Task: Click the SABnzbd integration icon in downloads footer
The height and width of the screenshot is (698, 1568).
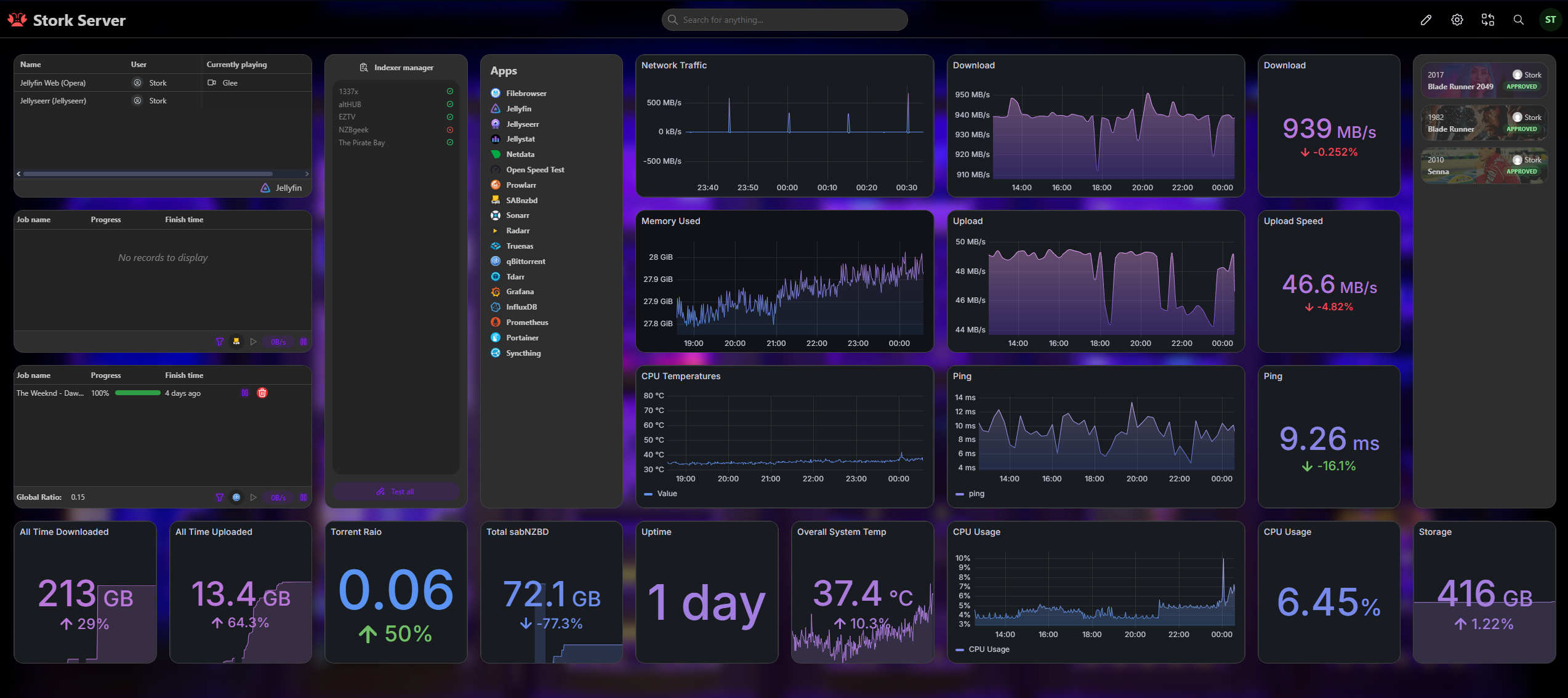Action: point(236,342)
